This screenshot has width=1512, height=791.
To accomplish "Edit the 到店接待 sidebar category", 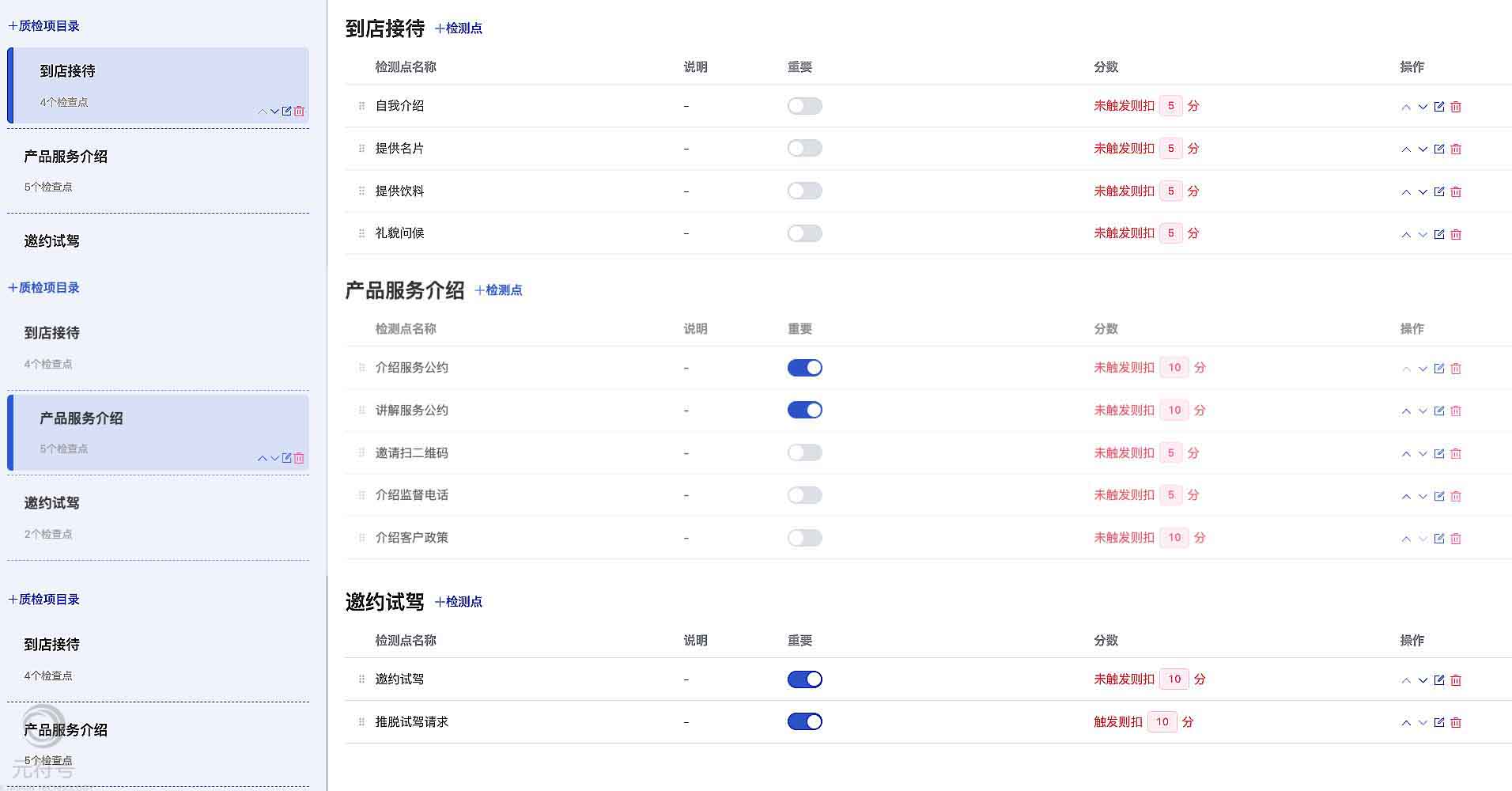I will point(285,112).
